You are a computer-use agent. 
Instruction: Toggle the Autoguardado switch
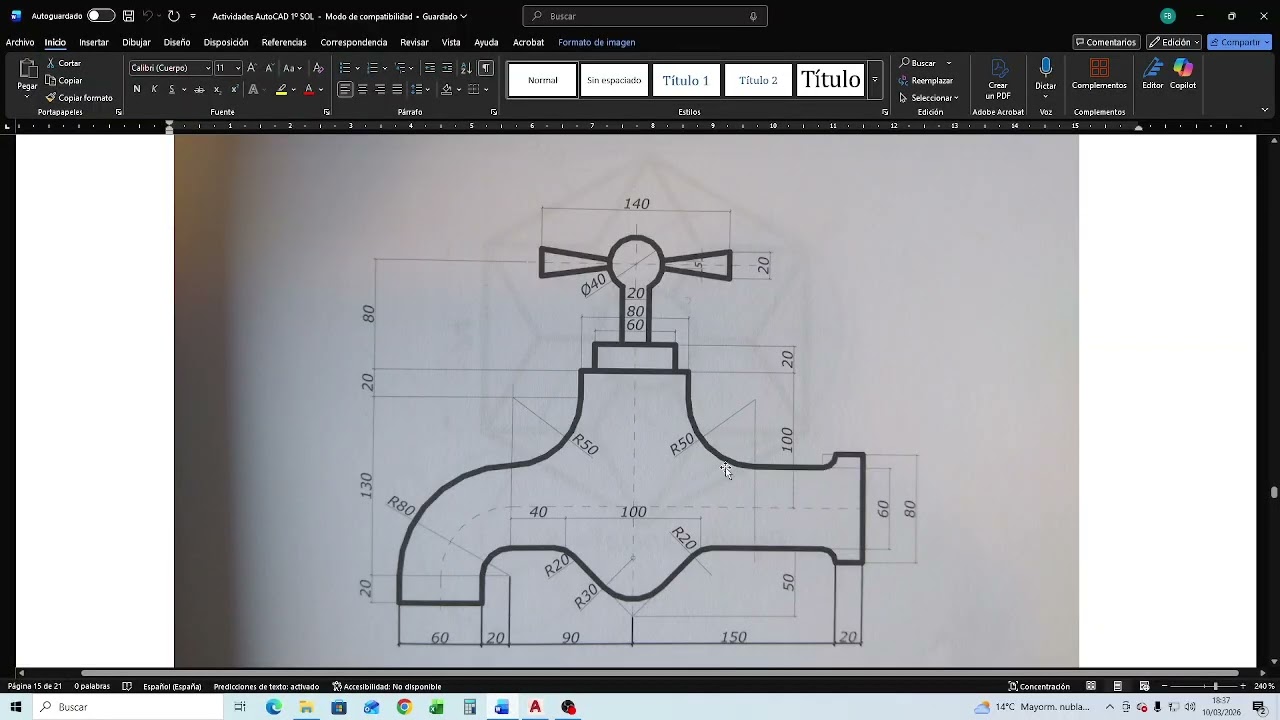[100, 16]
